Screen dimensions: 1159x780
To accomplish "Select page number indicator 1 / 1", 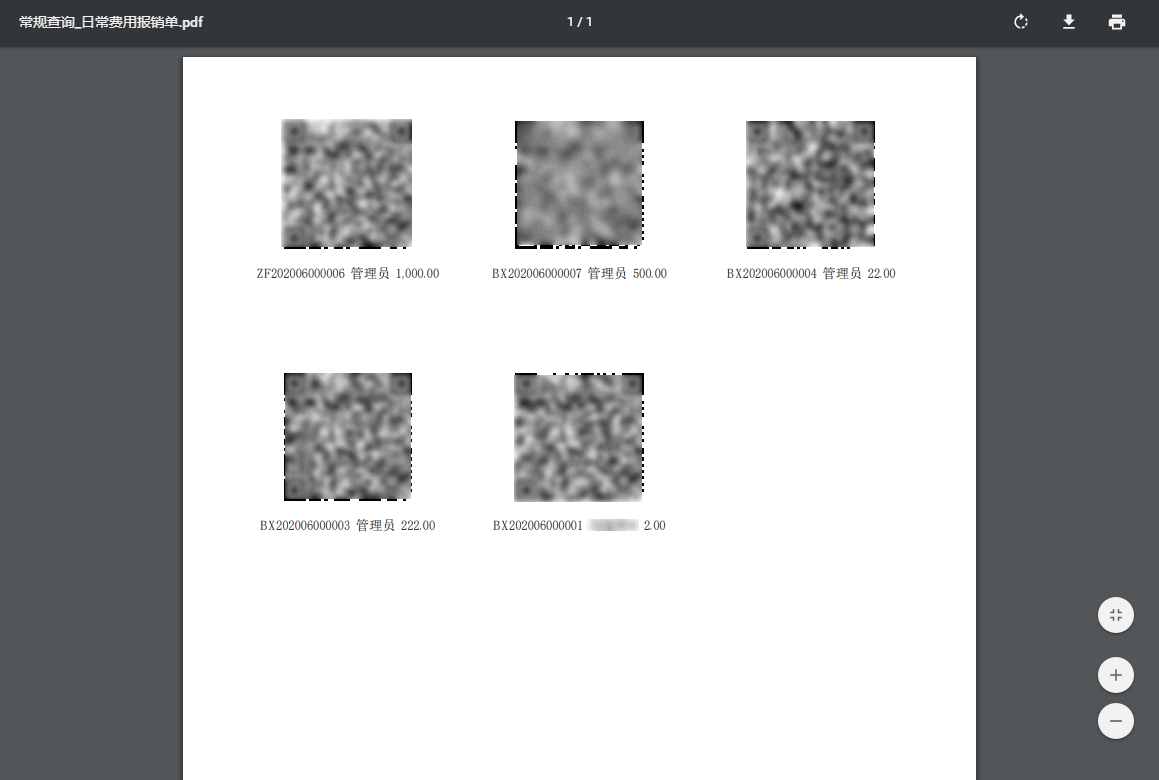I will (580, 22).
